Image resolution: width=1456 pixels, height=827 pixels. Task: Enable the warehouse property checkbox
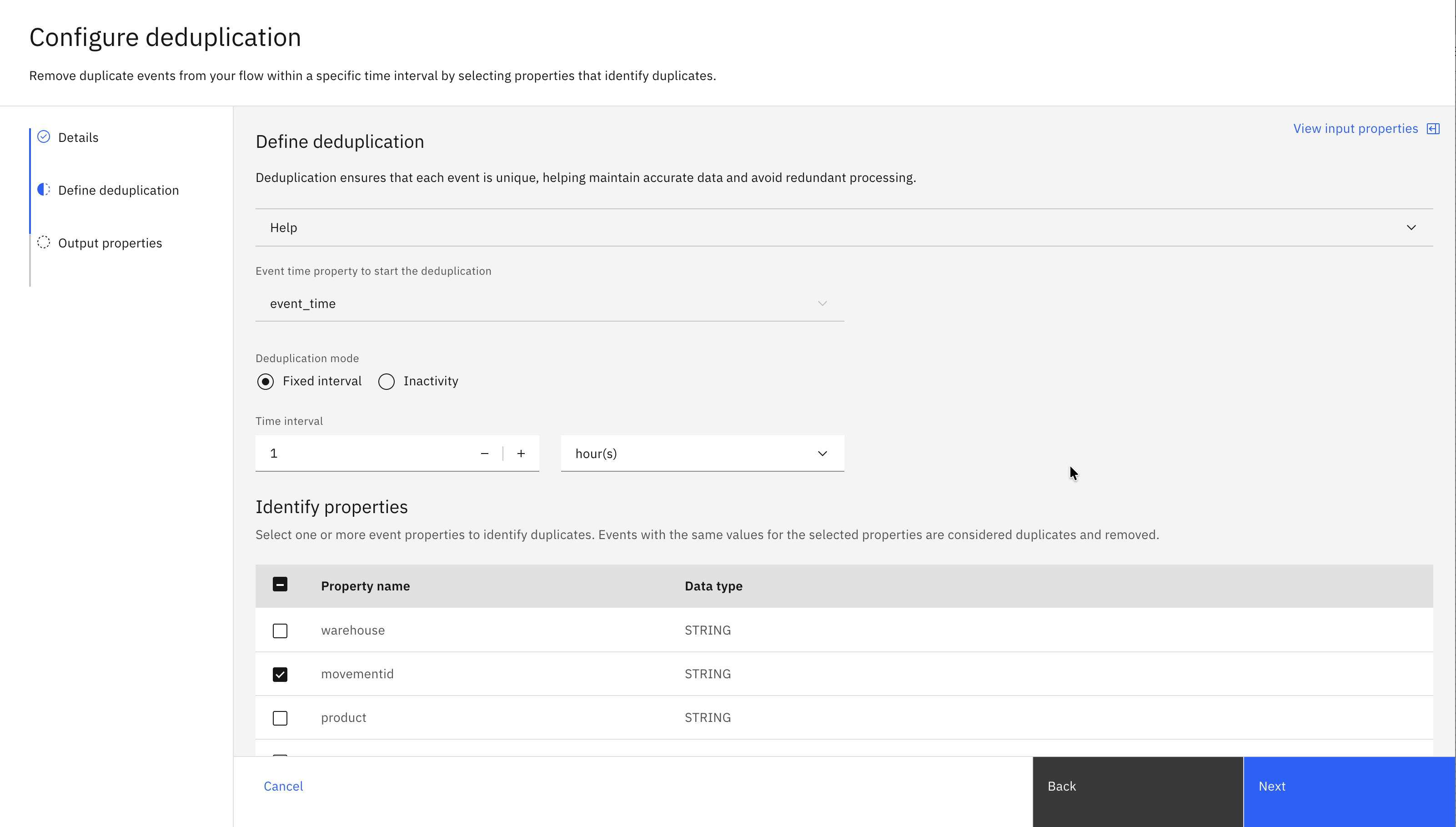coord(280,630)
